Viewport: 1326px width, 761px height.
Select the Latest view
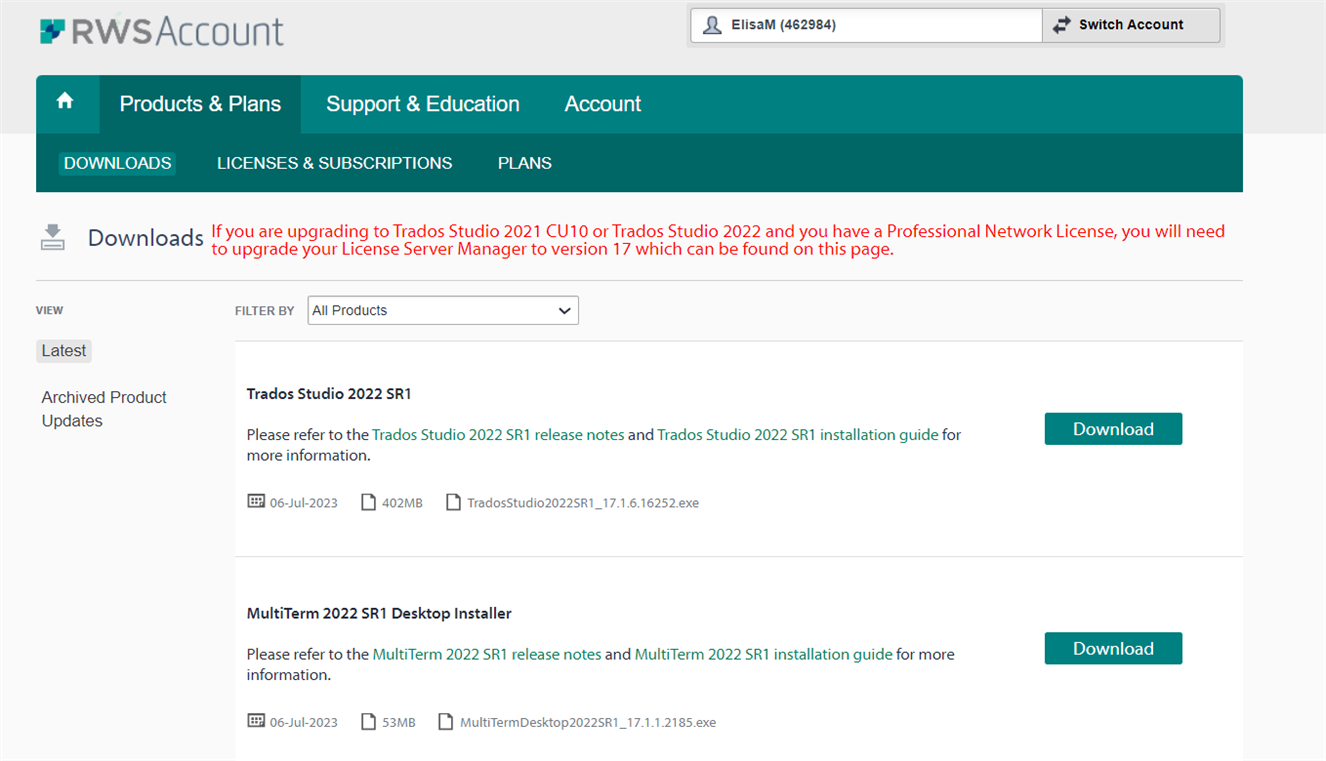pyautogui.click(x=64, y=351)
